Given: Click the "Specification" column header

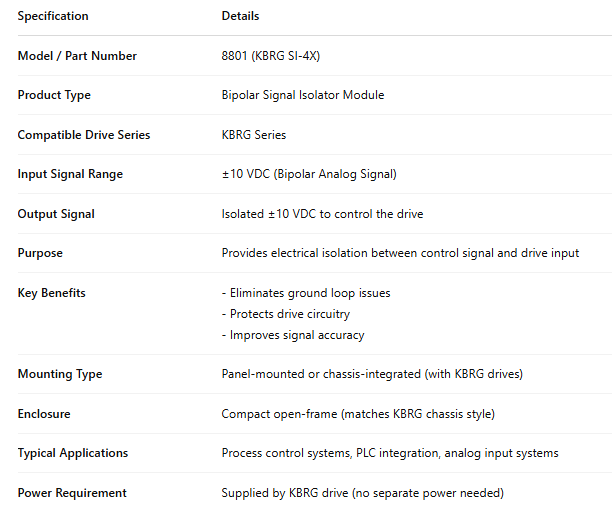Looking at the screenshot, I should tap(53, 16).
